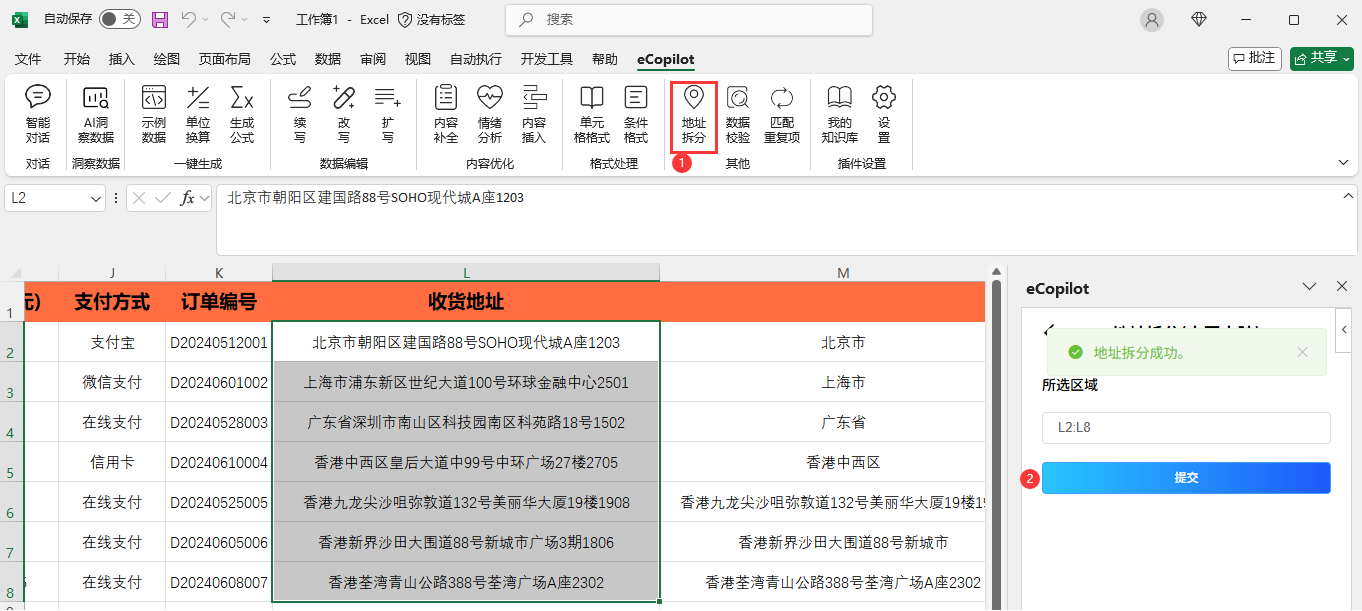This screenshot has width=1362, height=611.
Task: Collapse the ribbon using the chevron
Action: point(1343,162)
